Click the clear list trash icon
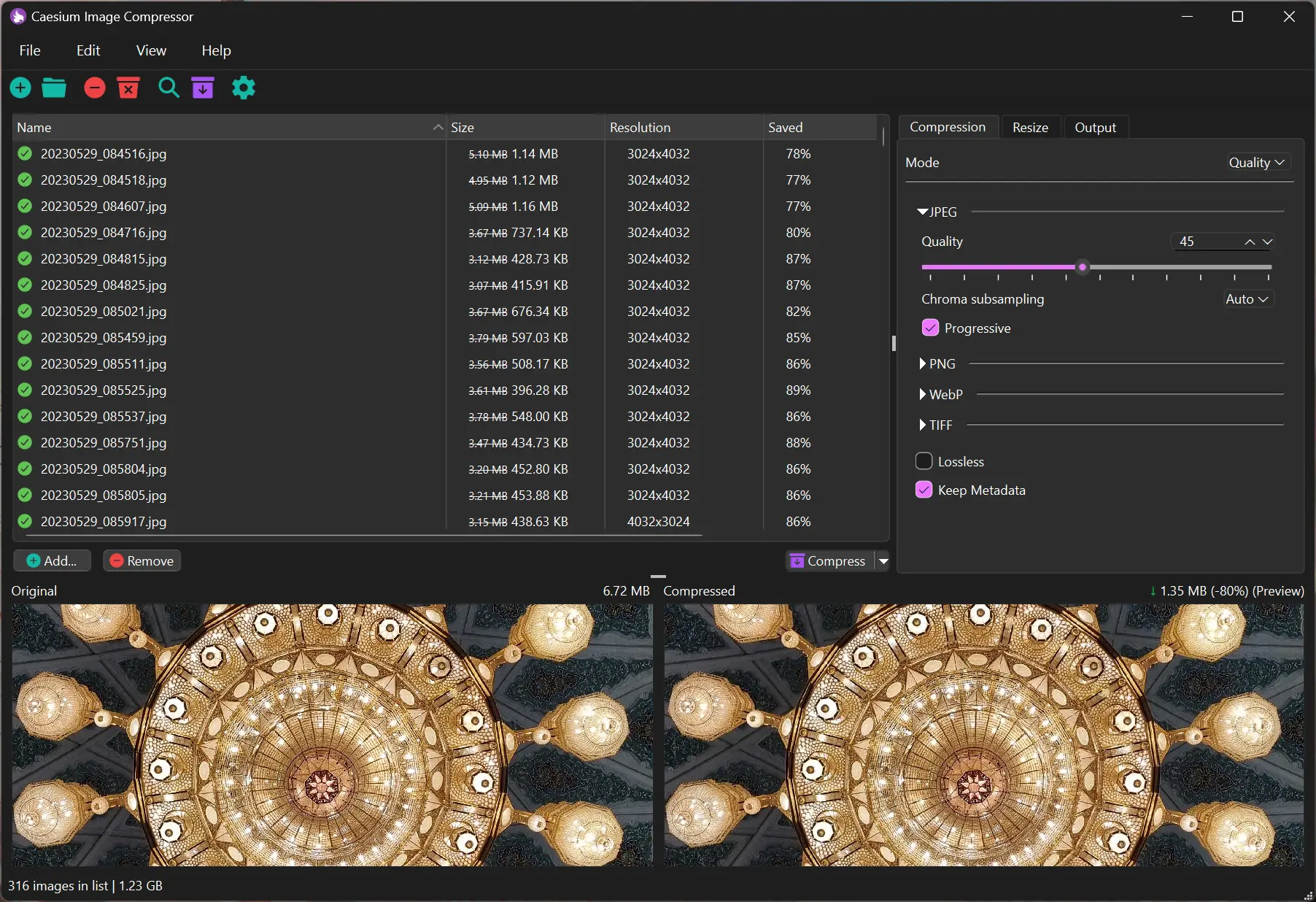Viewport: 1316px width, 902px height. click(x=128, y=88)
